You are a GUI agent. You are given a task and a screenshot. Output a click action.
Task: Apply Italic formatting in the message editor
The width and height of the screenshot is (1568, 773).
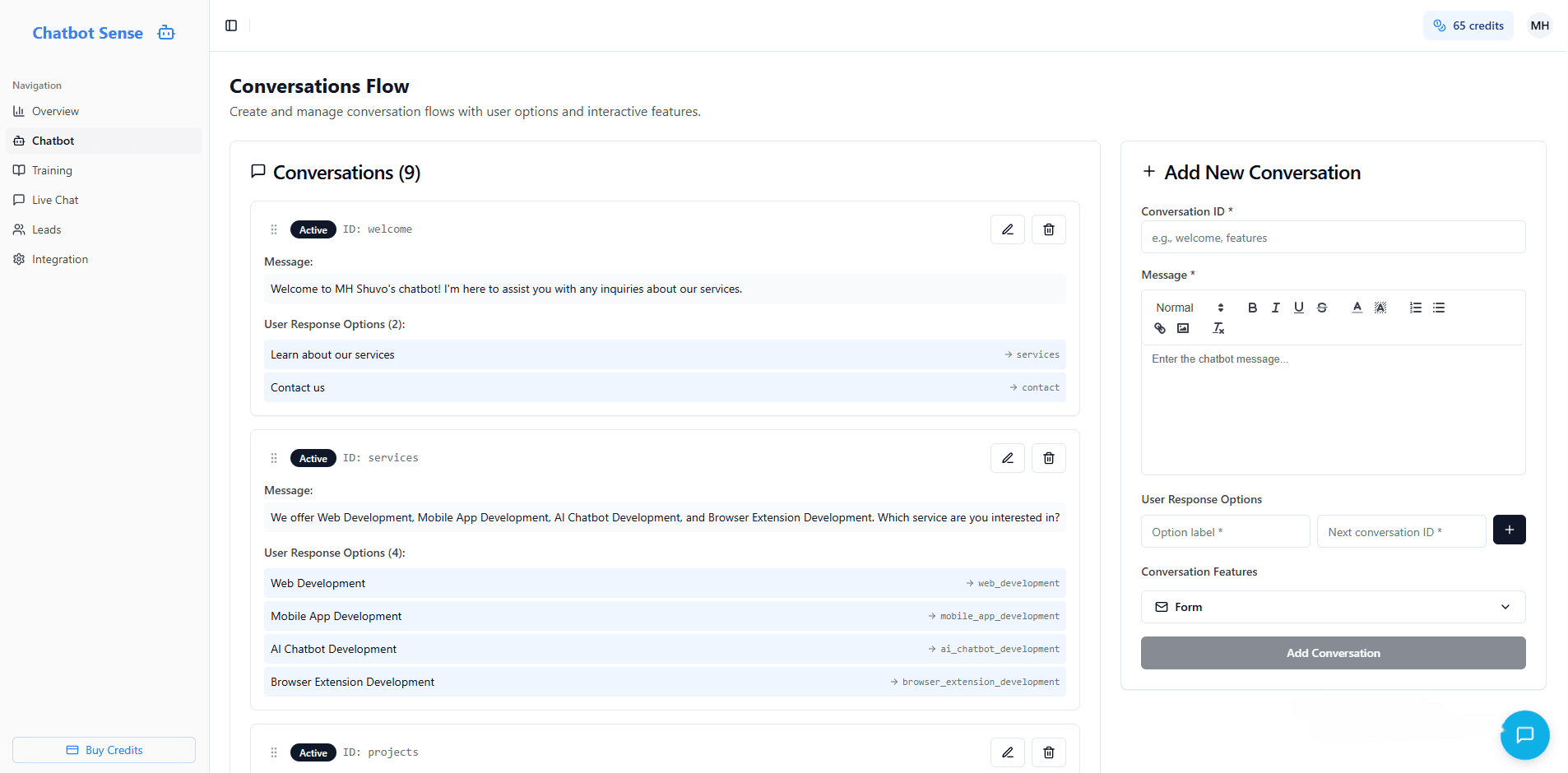1276,307
